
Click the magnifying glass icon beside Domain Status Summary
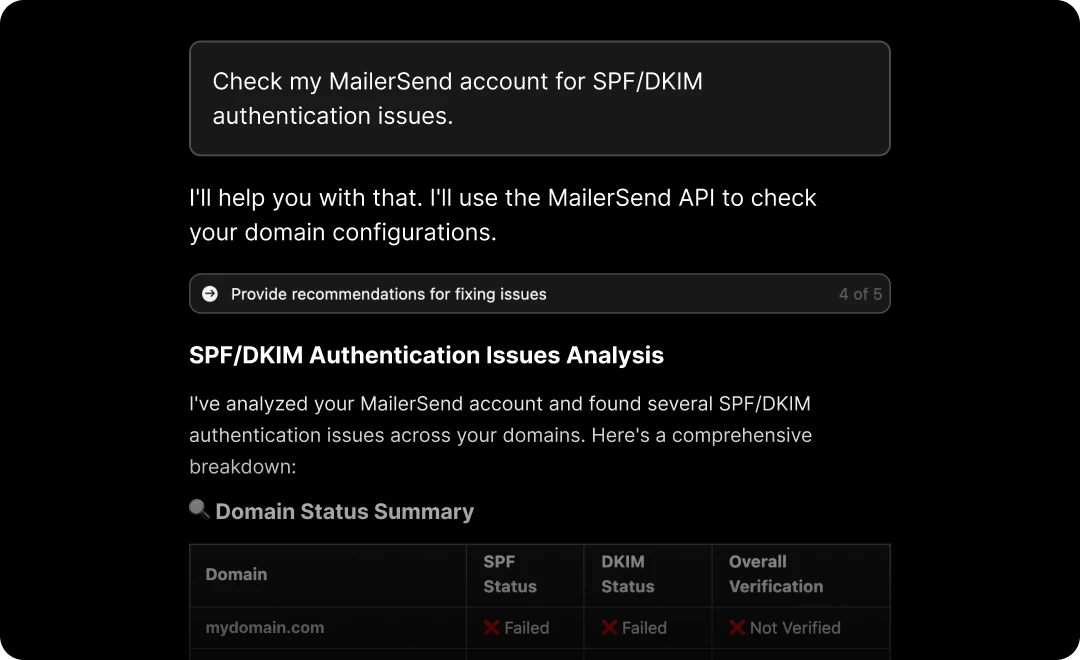tap(199, 510)
